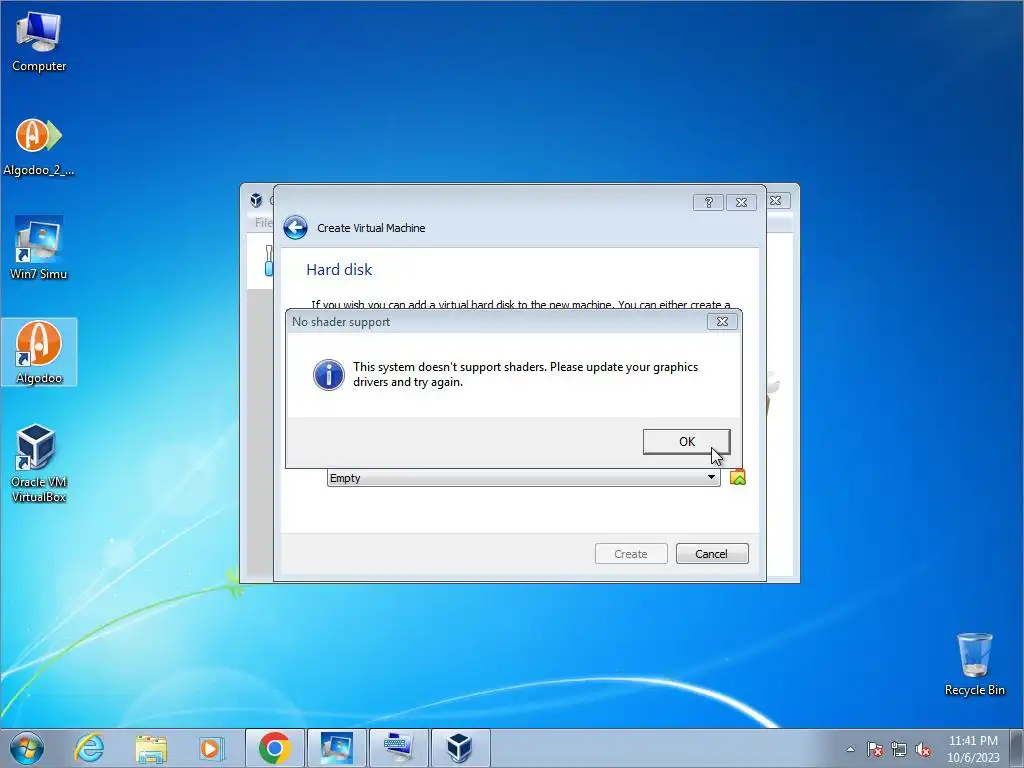Click the Show desktop strip at taskbar end
1024x768 pixels.
click(1017, 748)
